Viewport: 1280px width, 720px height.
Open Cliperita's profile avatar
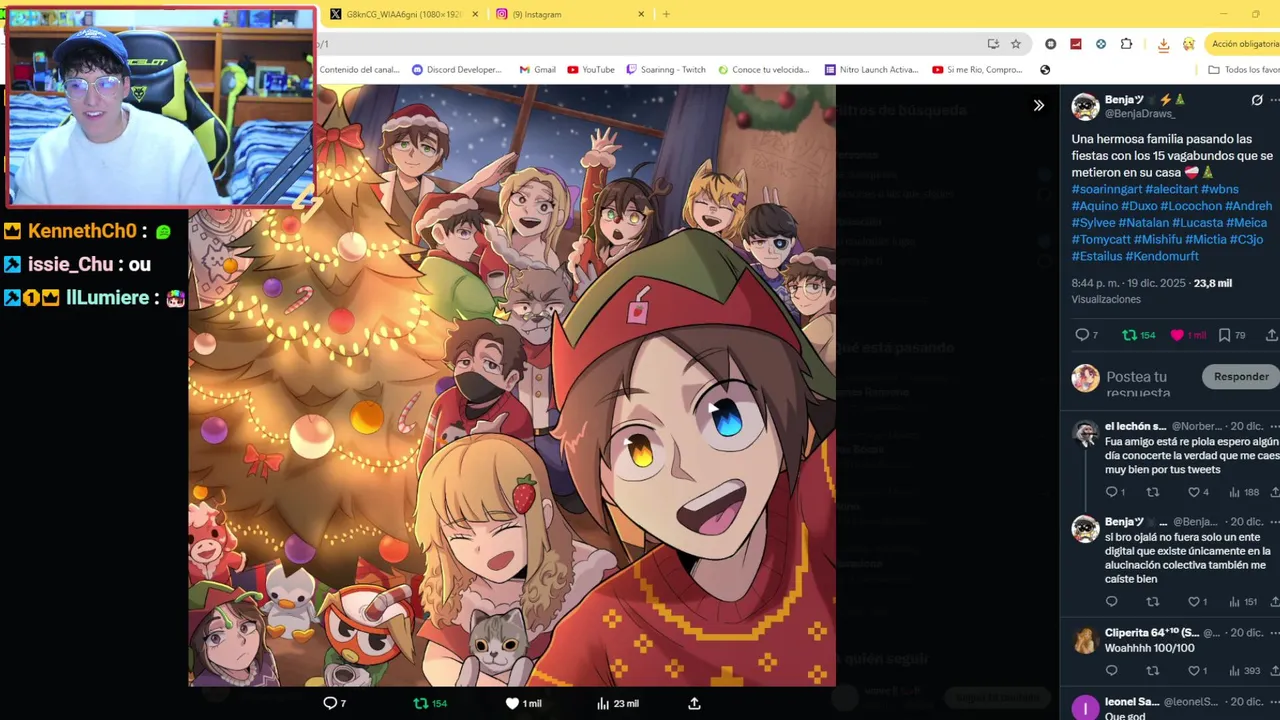coord(1085,640)
